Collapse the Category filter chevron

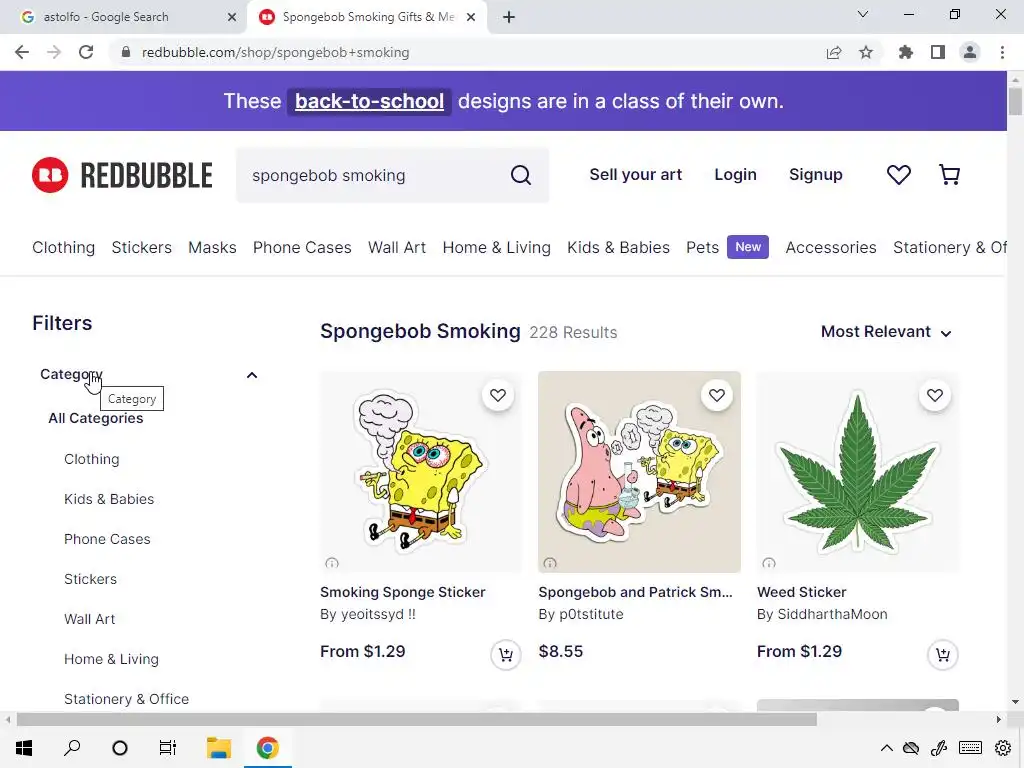251,375
